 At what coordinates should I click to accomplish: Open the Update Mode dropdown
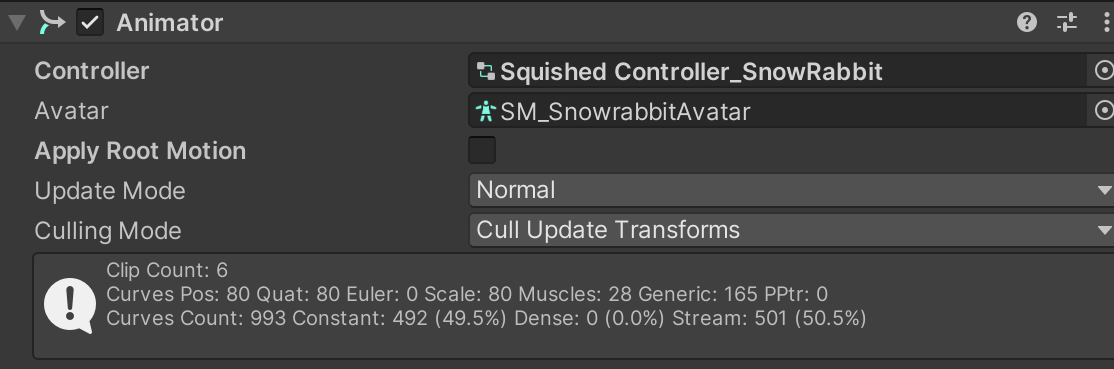[x=791, y=191]
